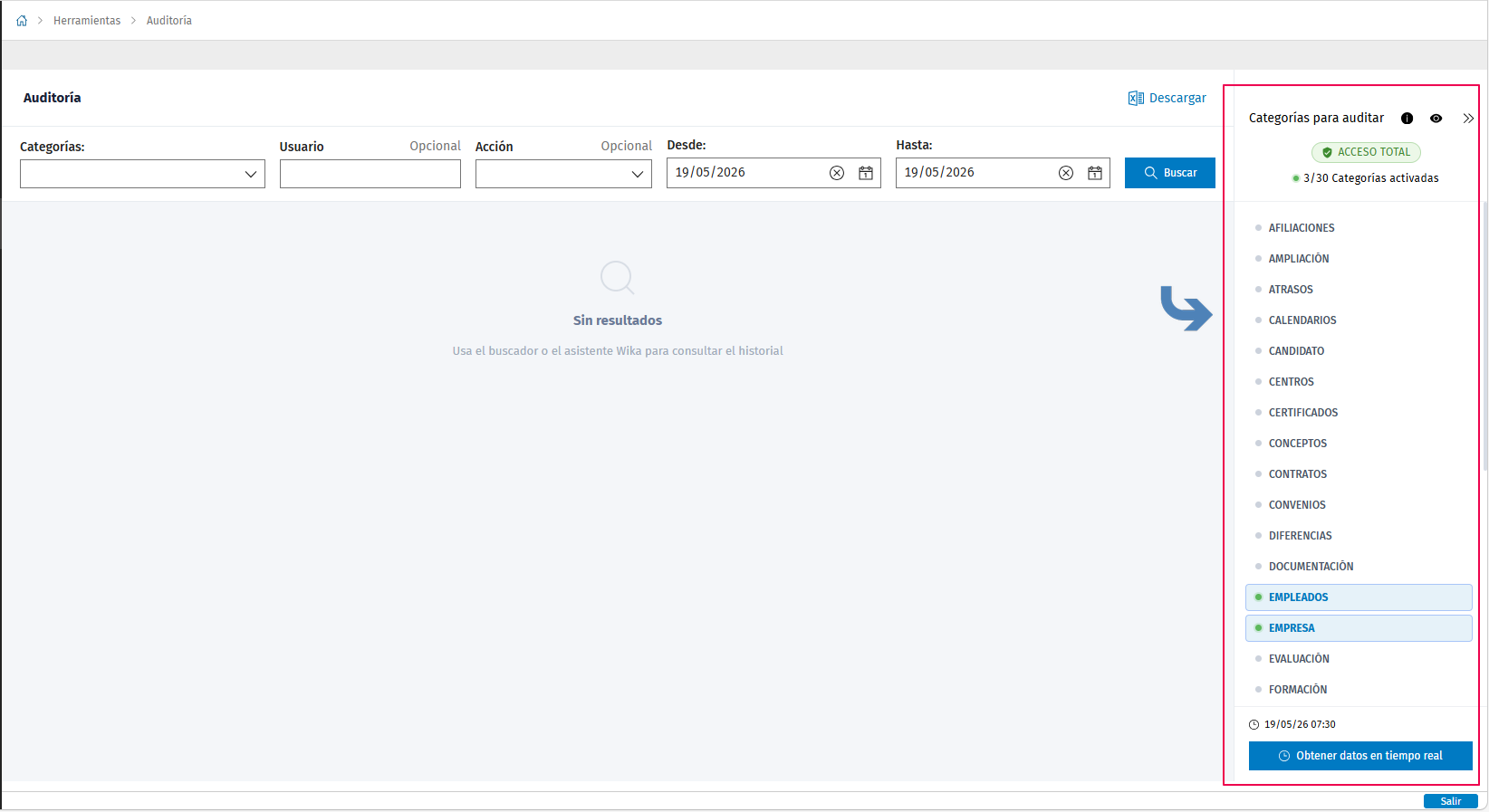Select the CONVENIOS category

pyautogui.click(x=1359, y=505)
